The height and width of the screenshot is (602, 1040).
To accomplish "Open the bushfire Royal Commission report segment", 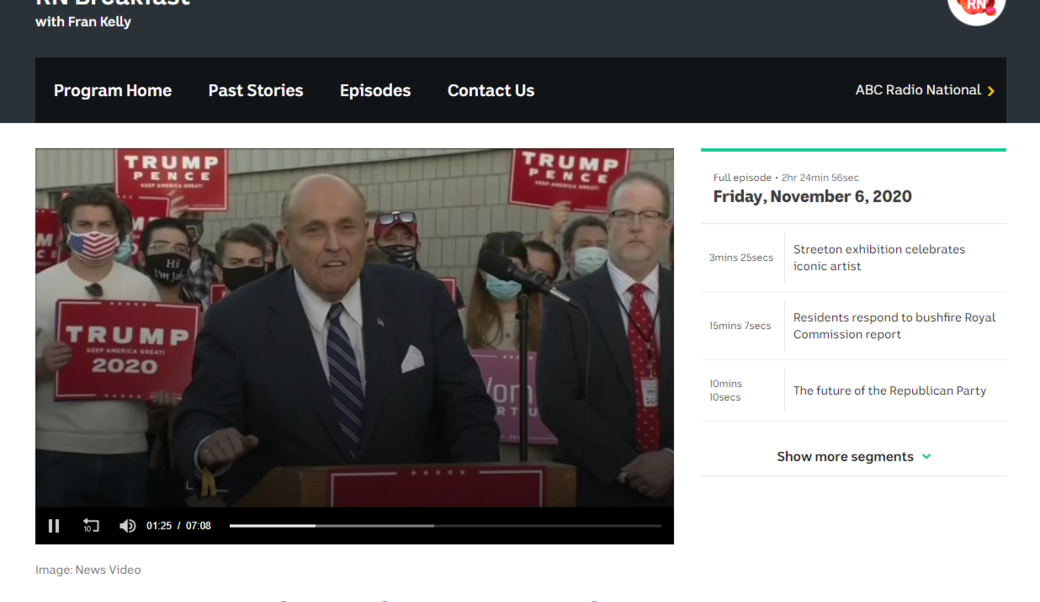I will point(894,326).
